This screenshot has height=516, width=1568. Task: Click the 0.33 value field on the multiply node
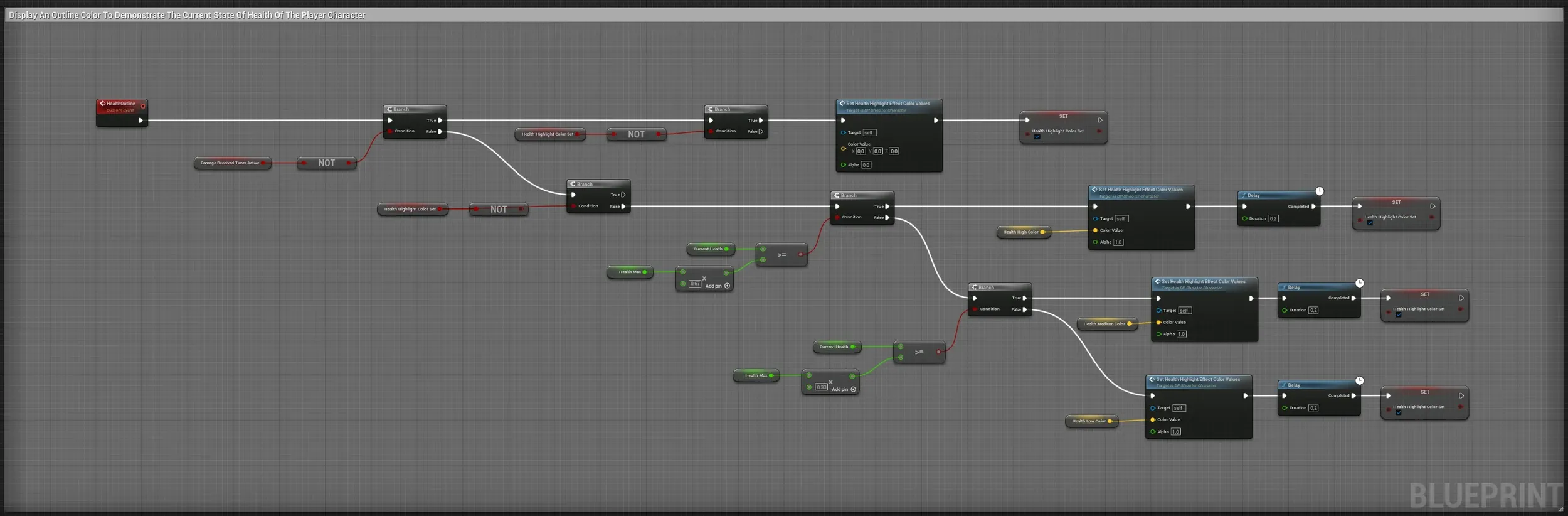coord(822,387)
